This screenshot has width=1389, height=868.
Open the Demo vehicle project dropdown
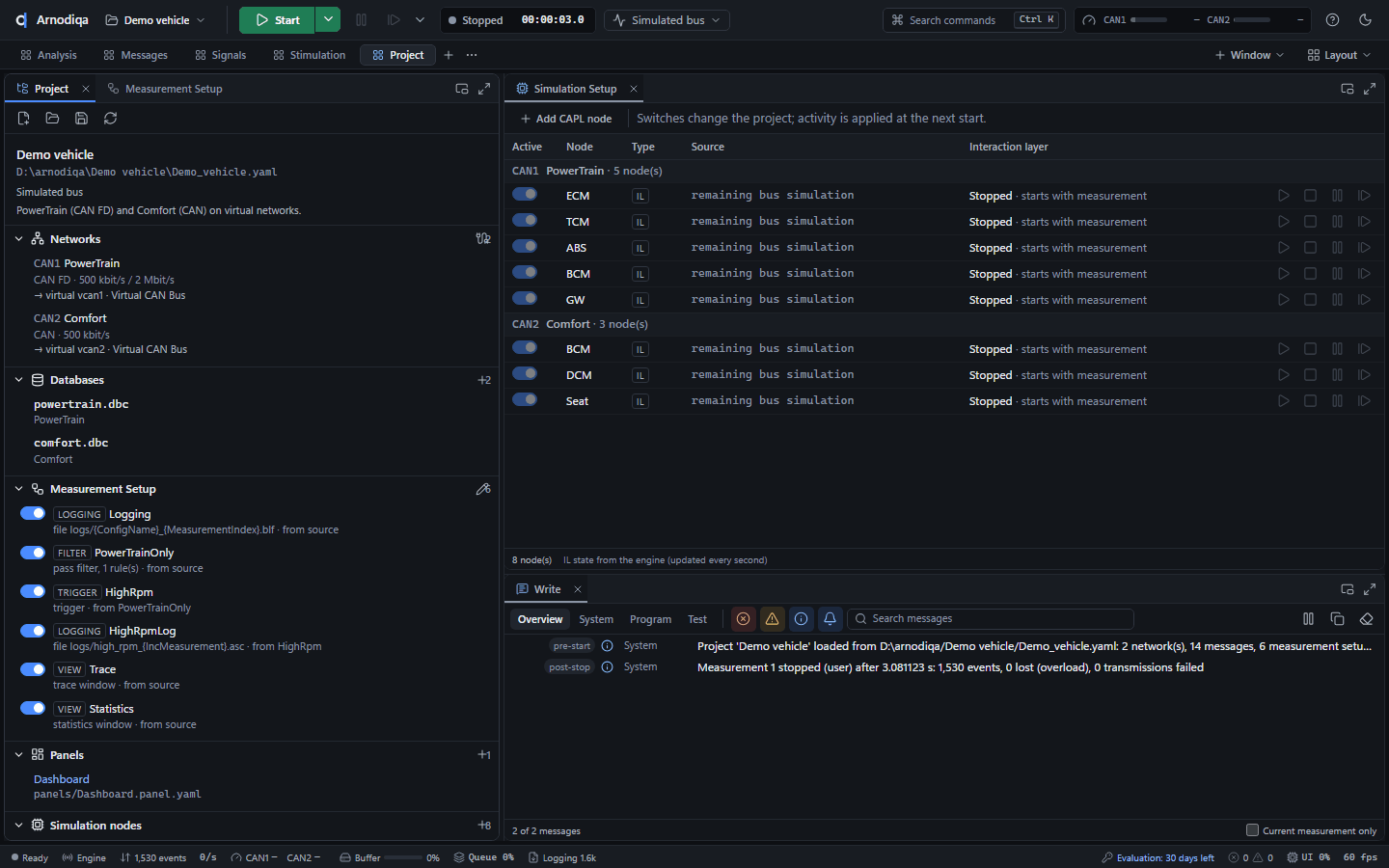pos(155,20)
